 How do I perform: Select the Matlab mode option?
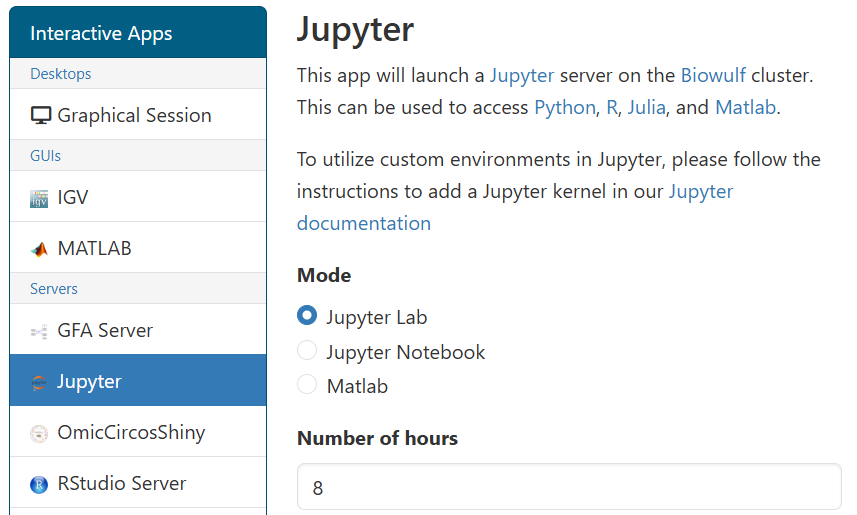coord(308,385)
